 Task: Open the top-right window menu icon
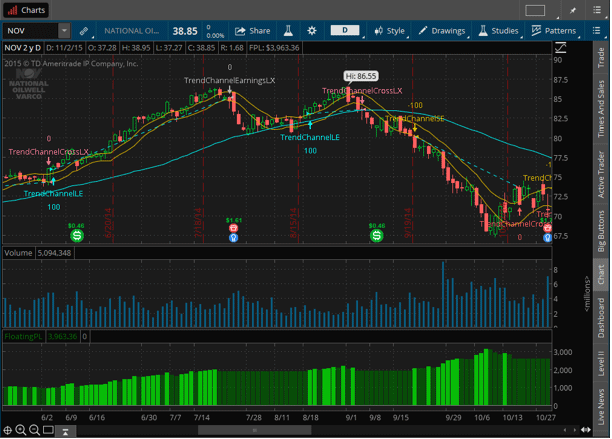(x=596, y=10)
